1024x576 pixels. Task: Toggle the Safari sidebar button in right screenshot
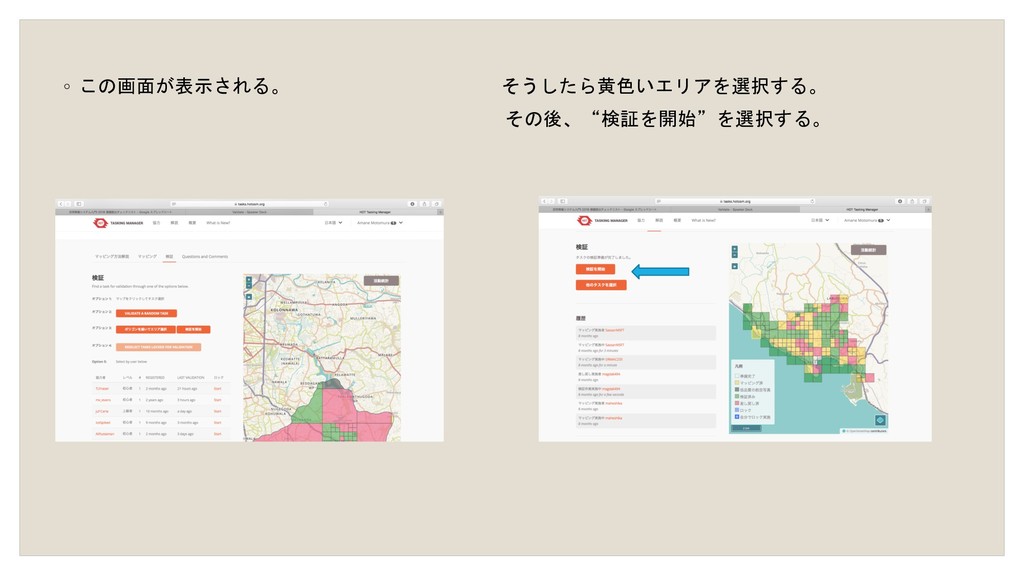[563, 201]
